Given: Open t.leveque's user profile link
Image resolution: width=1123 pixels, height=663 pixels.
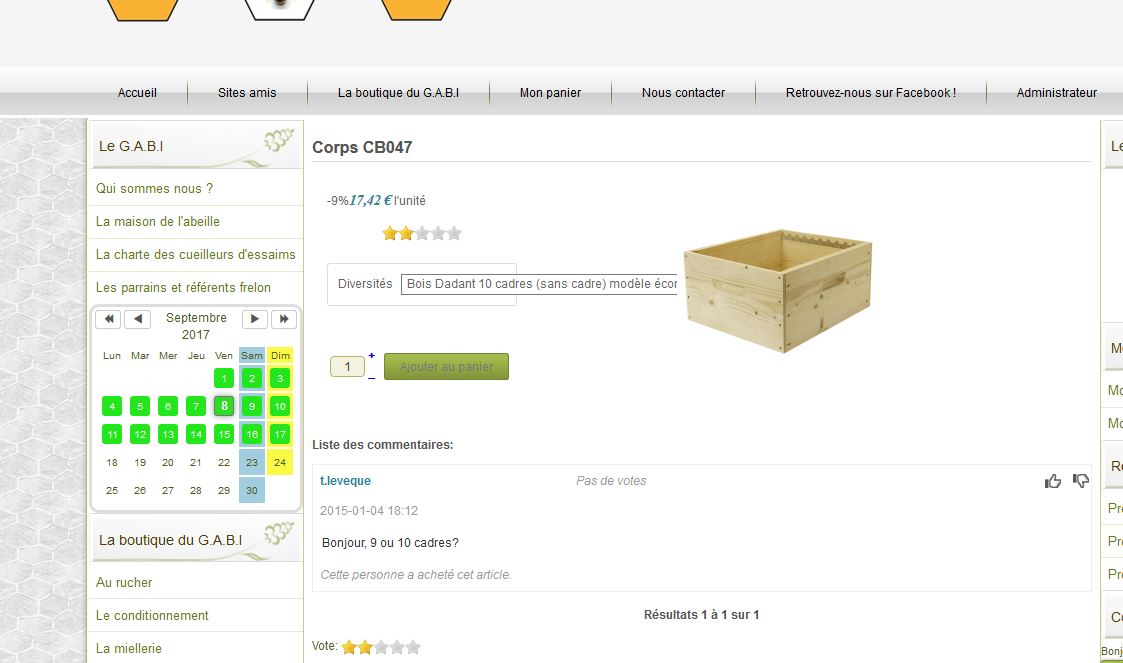Looking at the screenshot, I should [345, 481].
